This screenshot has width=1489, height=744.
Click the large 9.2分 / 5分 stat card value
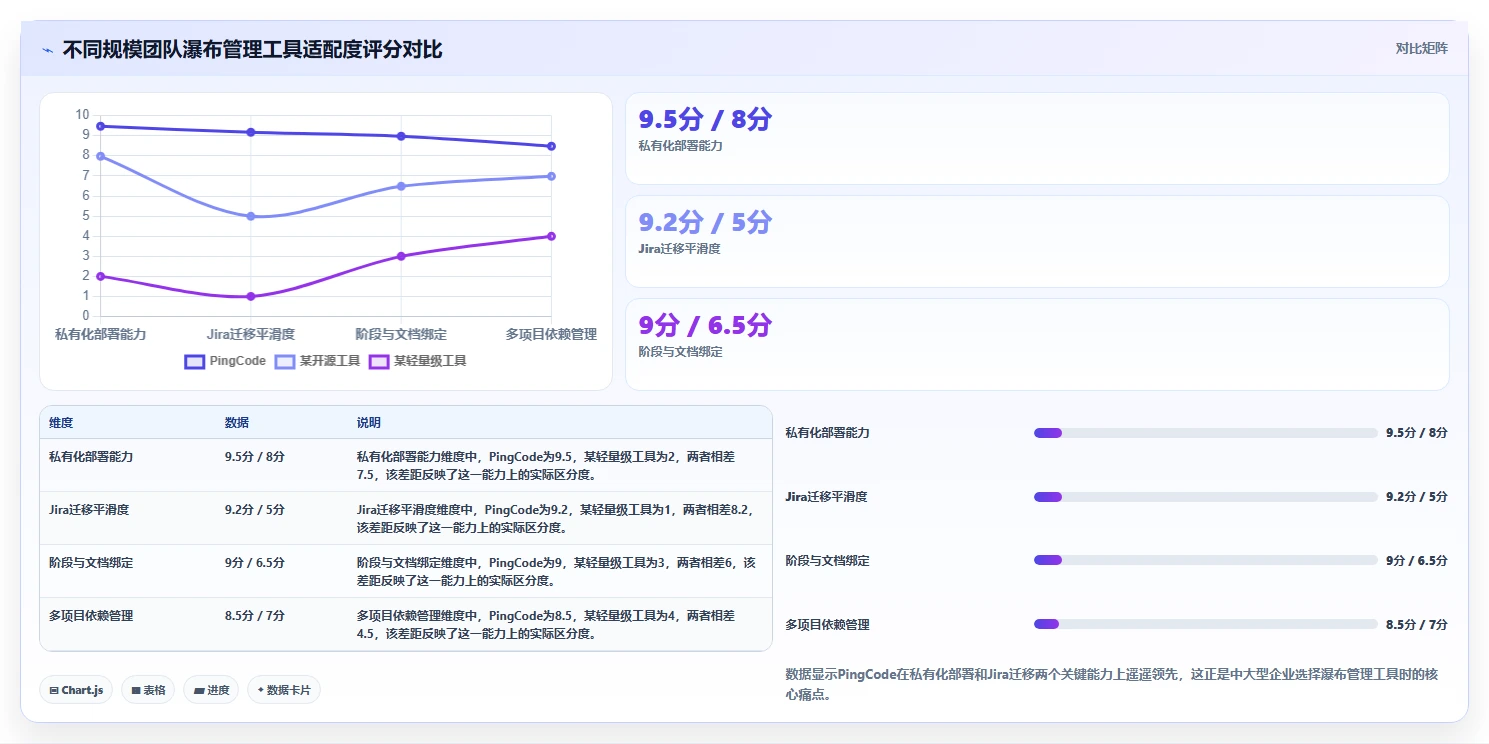point(705,222)
